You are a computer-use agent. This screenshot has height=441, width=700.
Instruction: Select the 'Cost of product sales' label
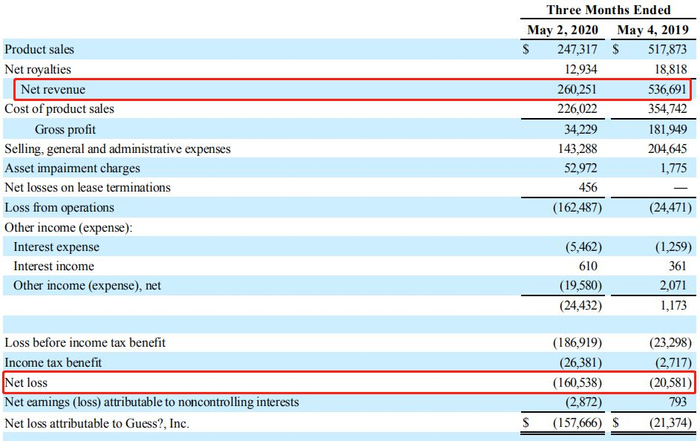point(59,109)
